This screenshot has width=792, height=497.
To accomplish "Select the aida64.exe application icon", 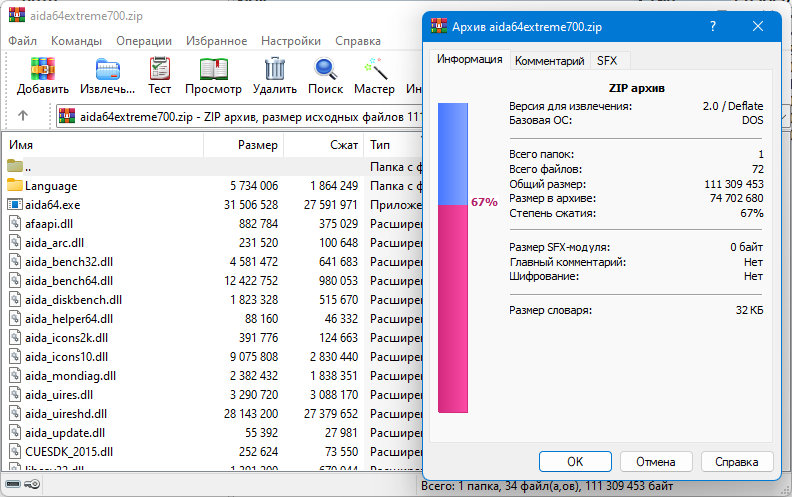I will 15,205.
